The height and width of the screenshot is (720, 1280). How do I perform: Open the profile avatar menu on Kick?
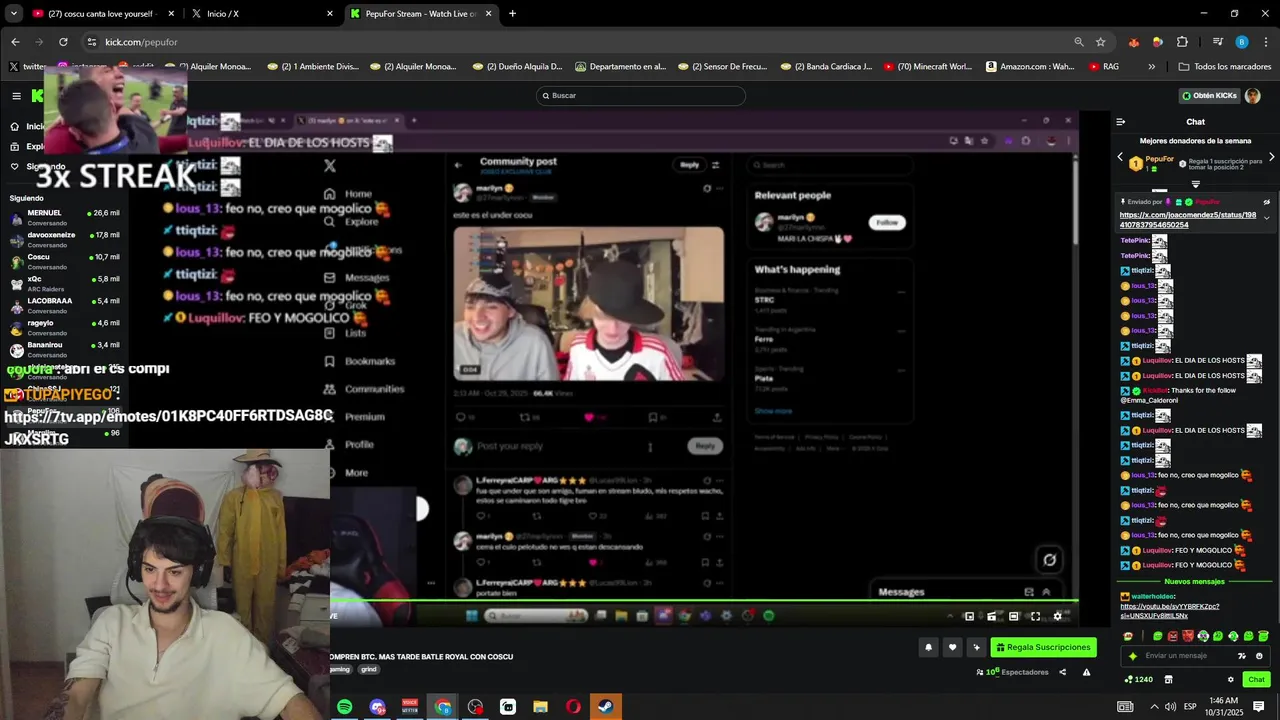tap(1252, 96)
